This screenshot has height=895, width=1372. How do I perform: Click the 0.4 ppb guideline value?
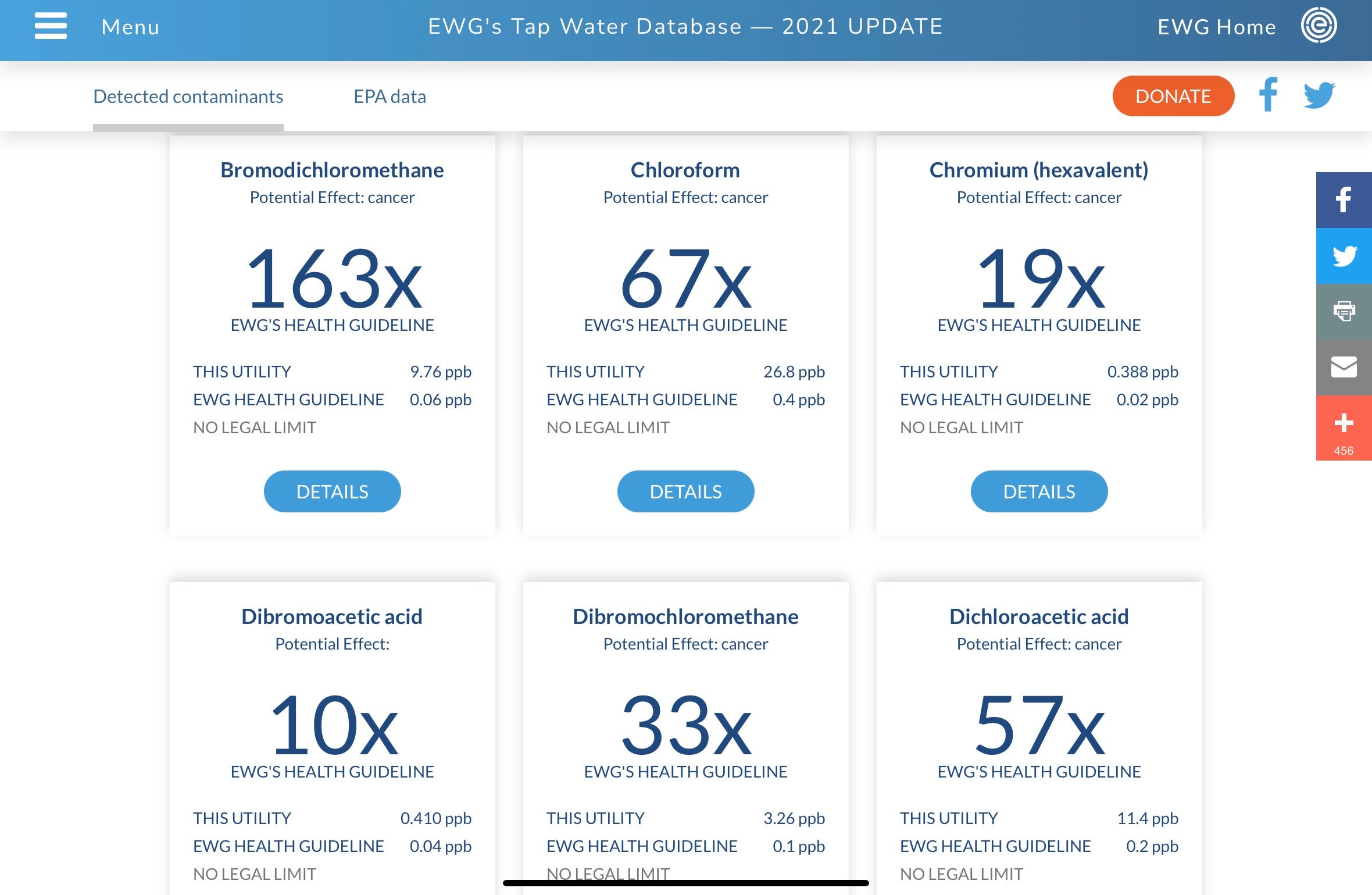(799, 400)
